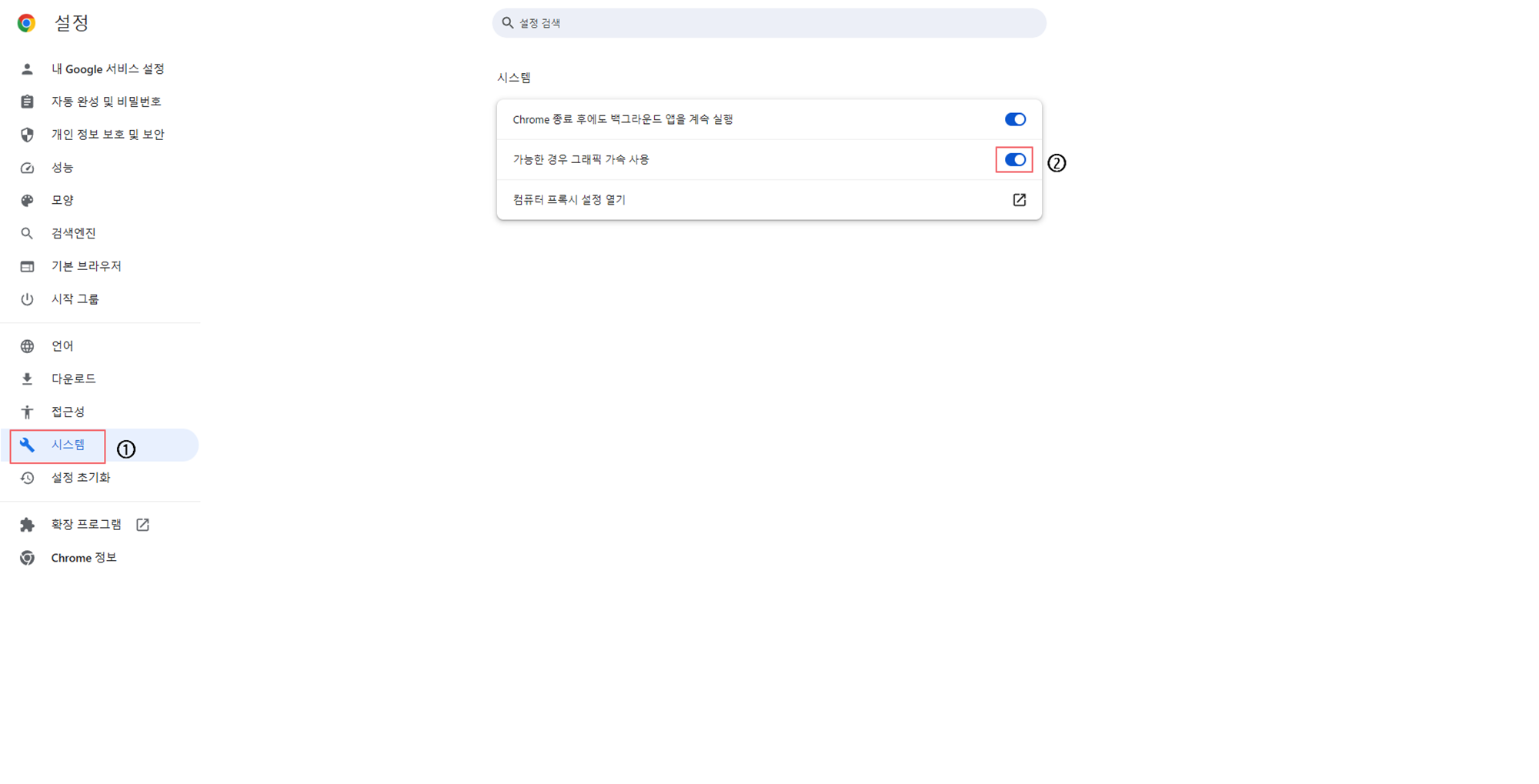
Task: Open 컴퓨터 프록시 설정 열기 external link
Action: pyautogui.click(x=1019, y=200)
